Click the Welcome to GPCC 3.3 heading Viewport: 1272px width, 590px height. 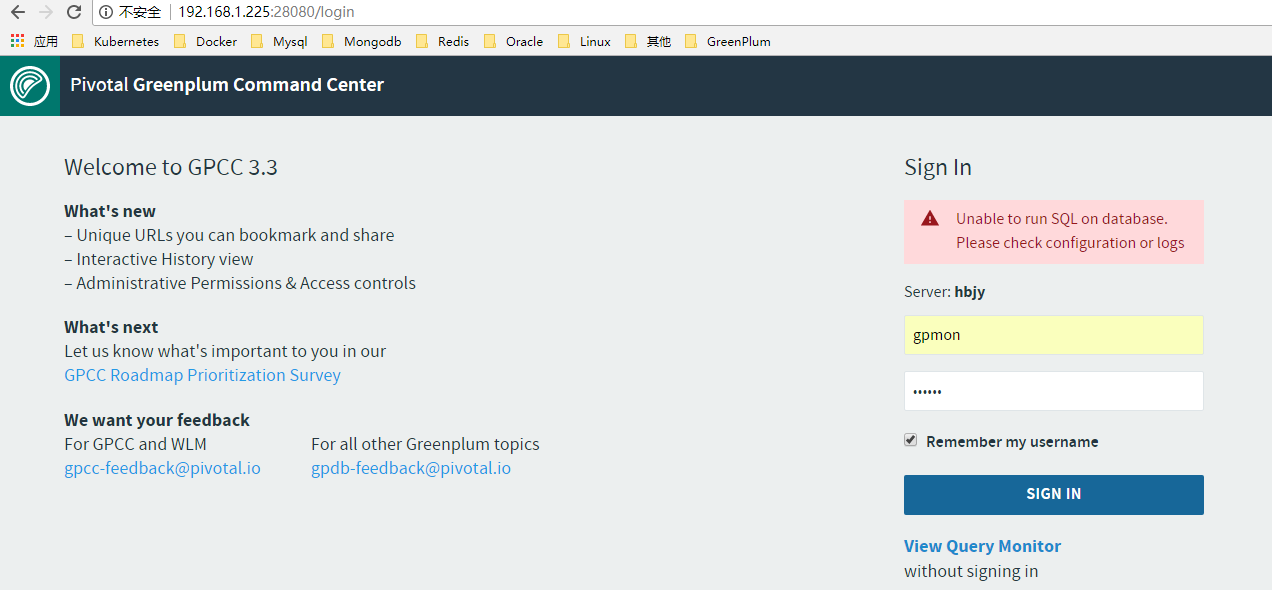tap(171, 167)
